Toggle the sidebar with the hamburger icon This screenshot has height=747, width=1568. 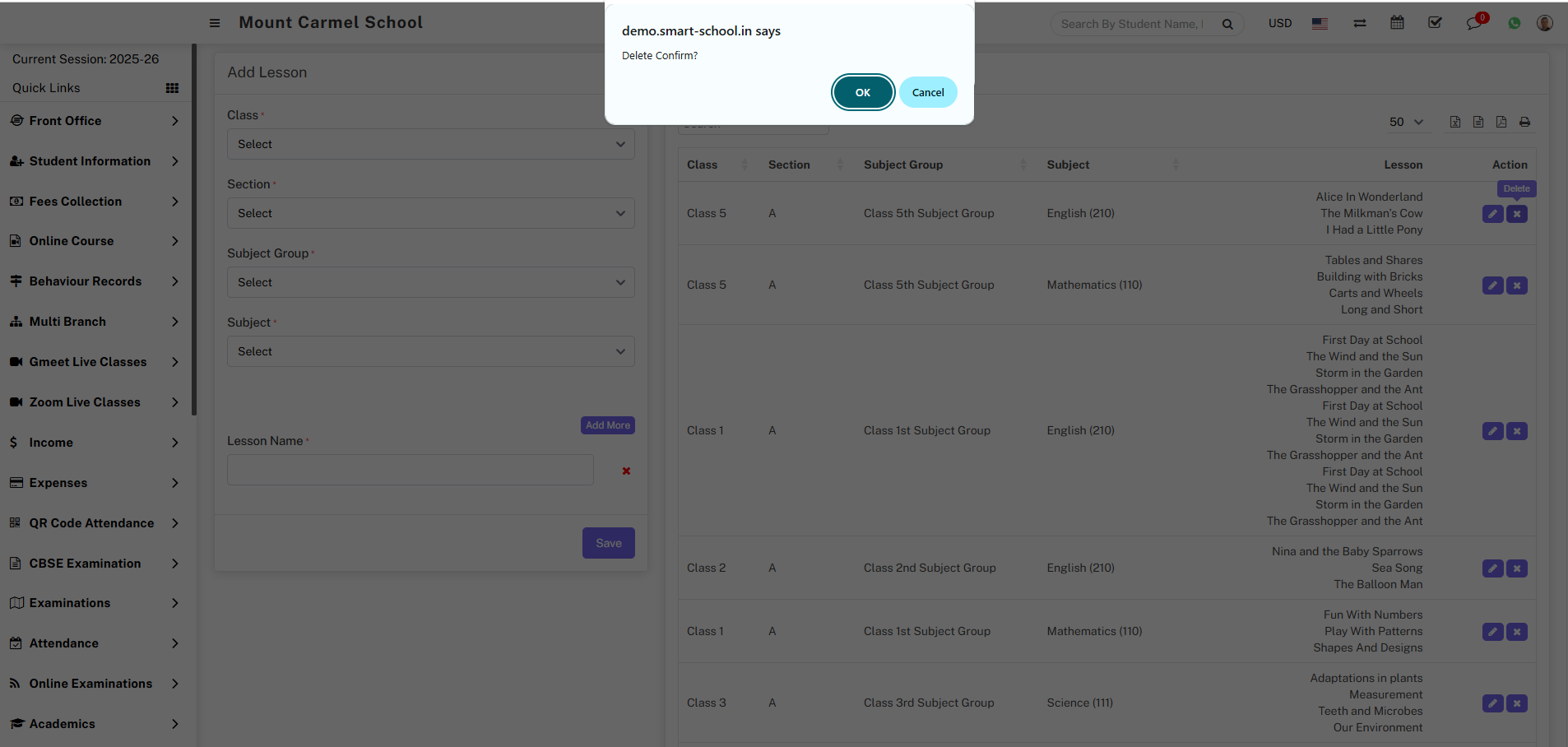215,23
